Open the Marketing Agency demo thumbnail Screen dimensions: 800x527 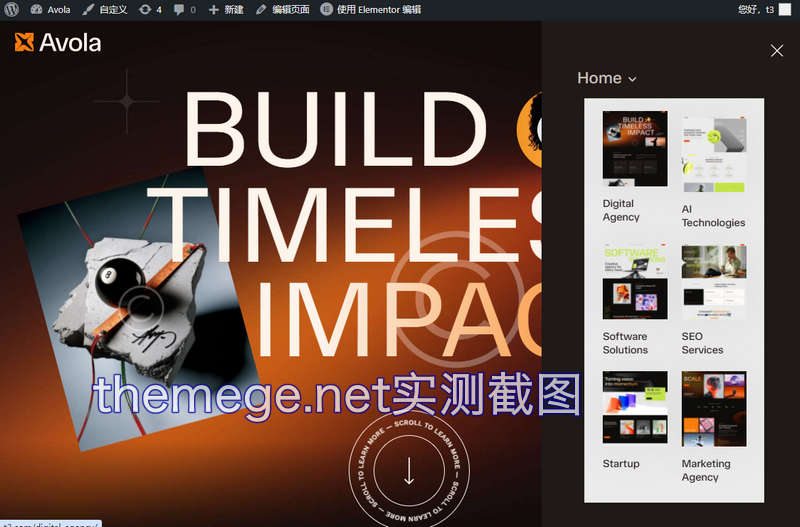[714, 409]
